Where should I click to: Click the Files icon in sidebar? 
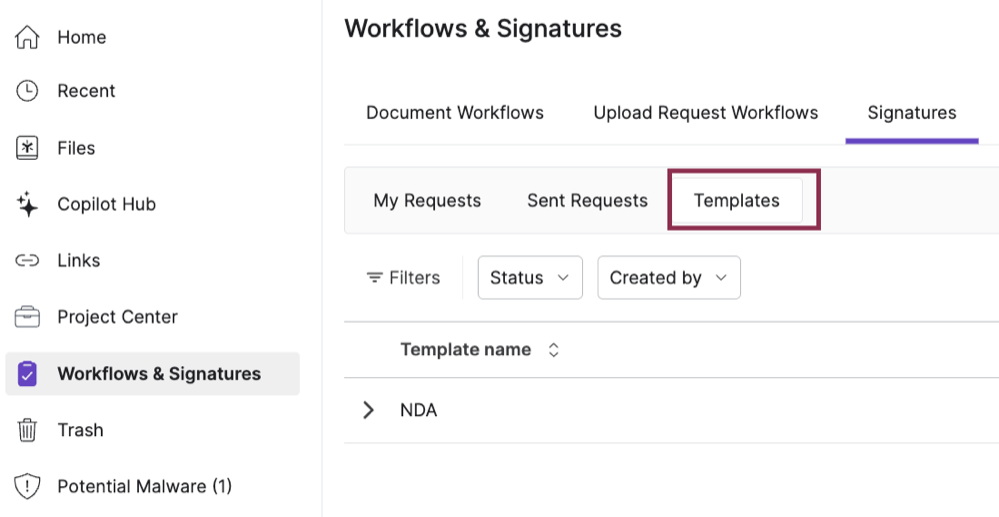point(28,148)
